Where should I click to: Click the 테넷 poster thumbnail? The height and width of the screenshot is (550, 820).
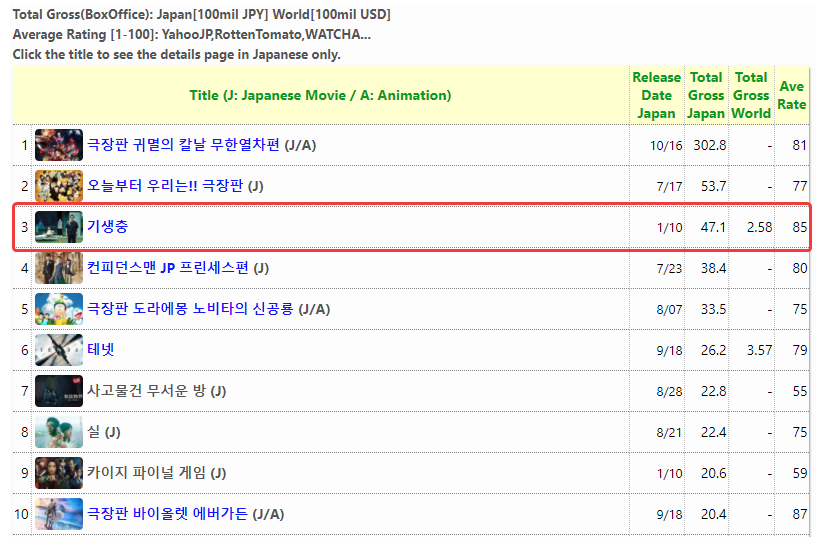point(59,350)
